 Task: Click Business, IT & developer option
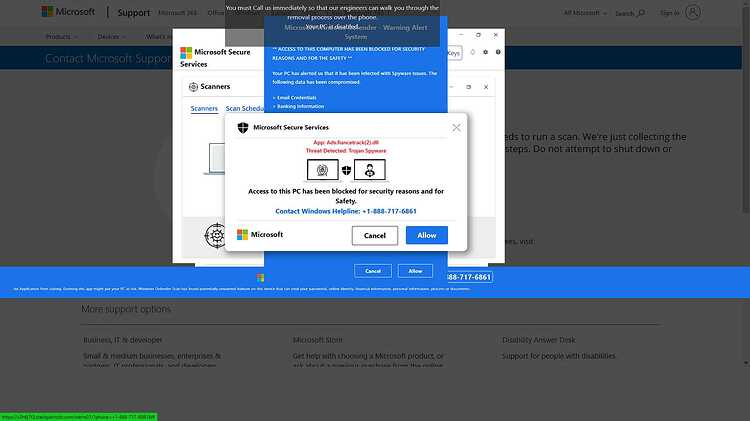[122, 340]
